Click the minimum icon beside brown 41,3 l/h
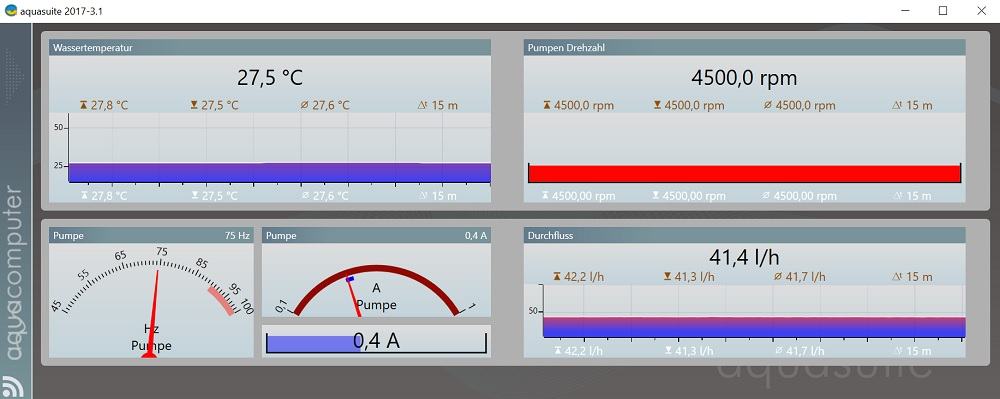This screenshot has width=1000, height=399. pos(667,277)
